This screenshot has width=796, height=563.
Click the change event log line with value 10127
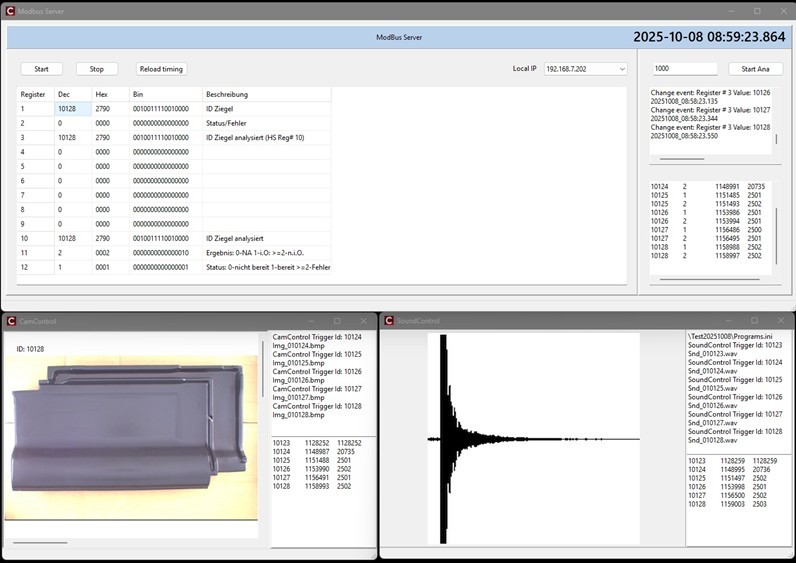coord(710,110)
